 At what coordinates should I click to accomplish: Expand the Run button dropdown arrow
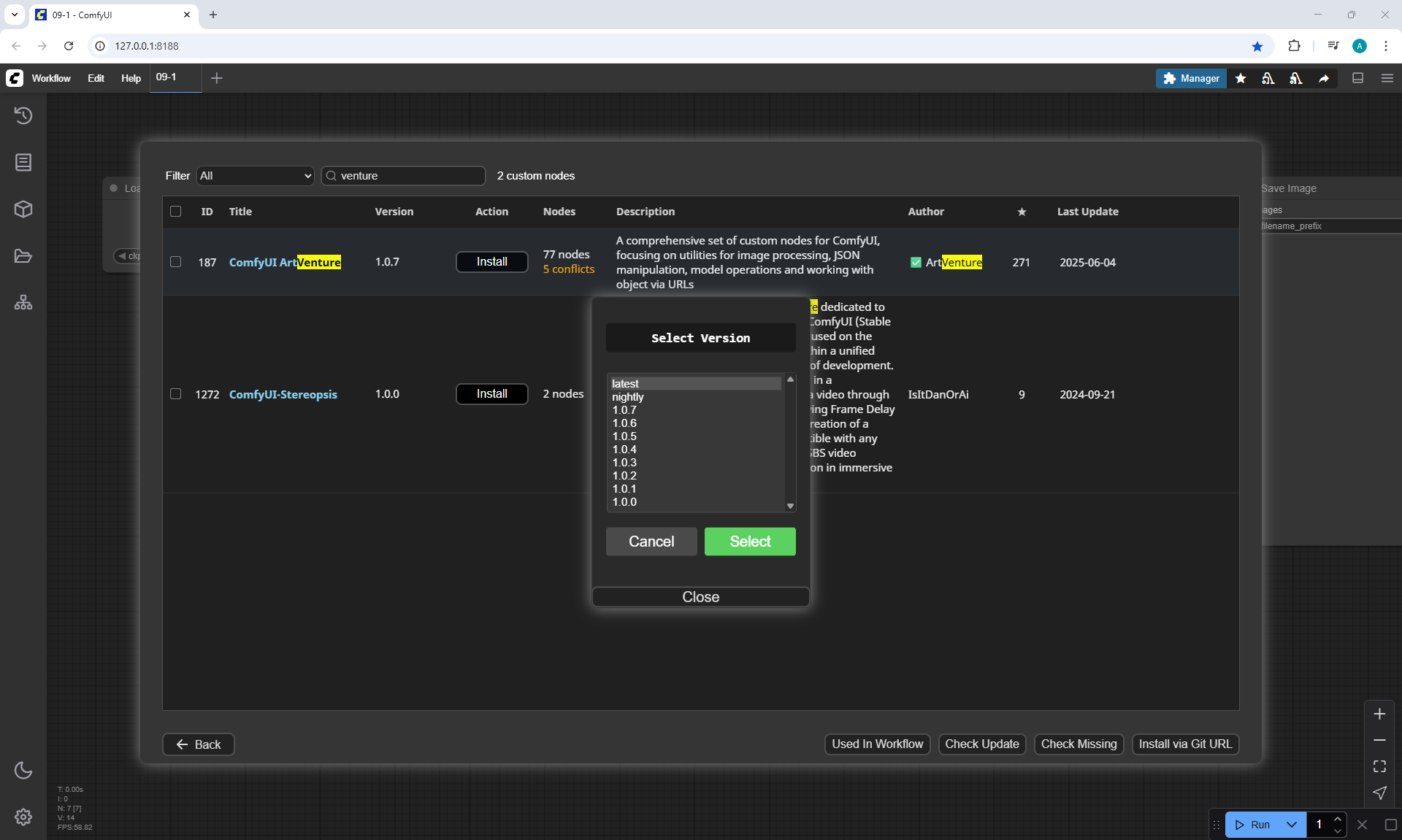pos(1292,825)
